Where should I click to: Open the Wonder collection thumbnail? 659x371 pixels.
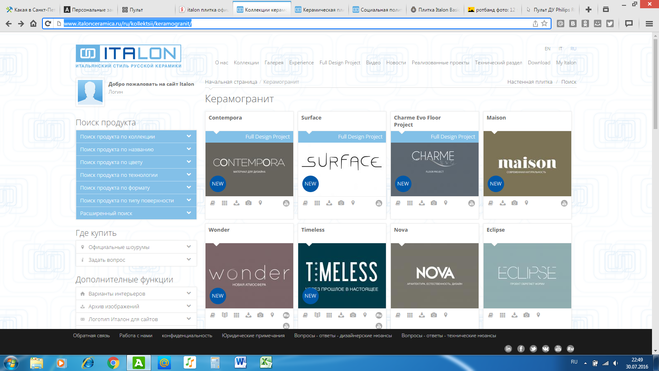pyautogui.click(x=249, y=276)
